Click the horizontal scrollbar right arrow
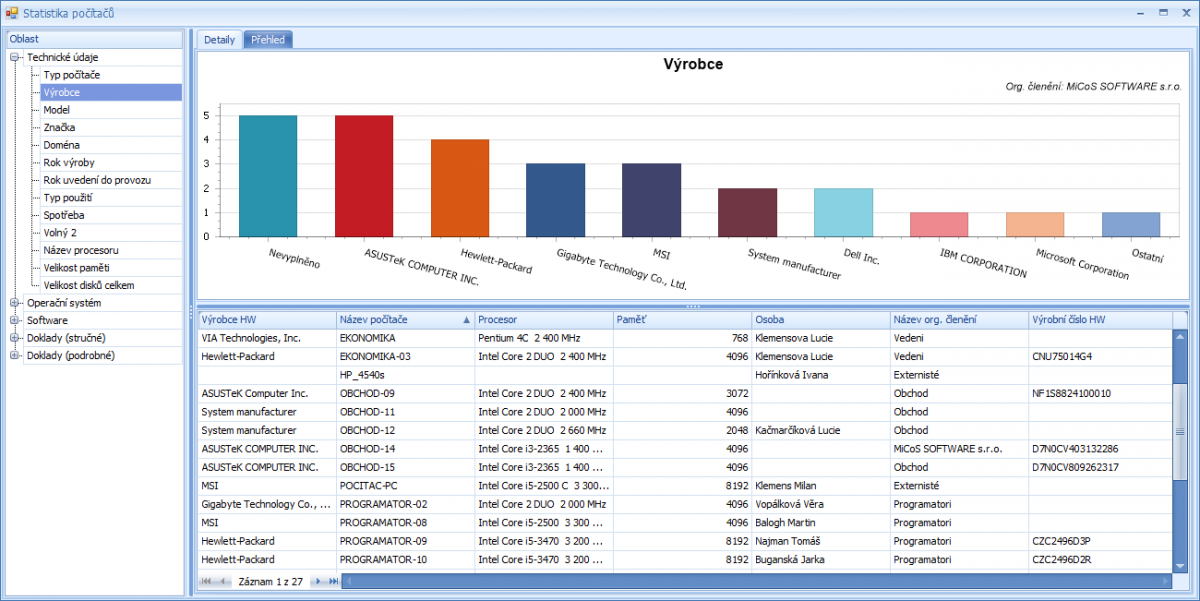 (1165, 581)
